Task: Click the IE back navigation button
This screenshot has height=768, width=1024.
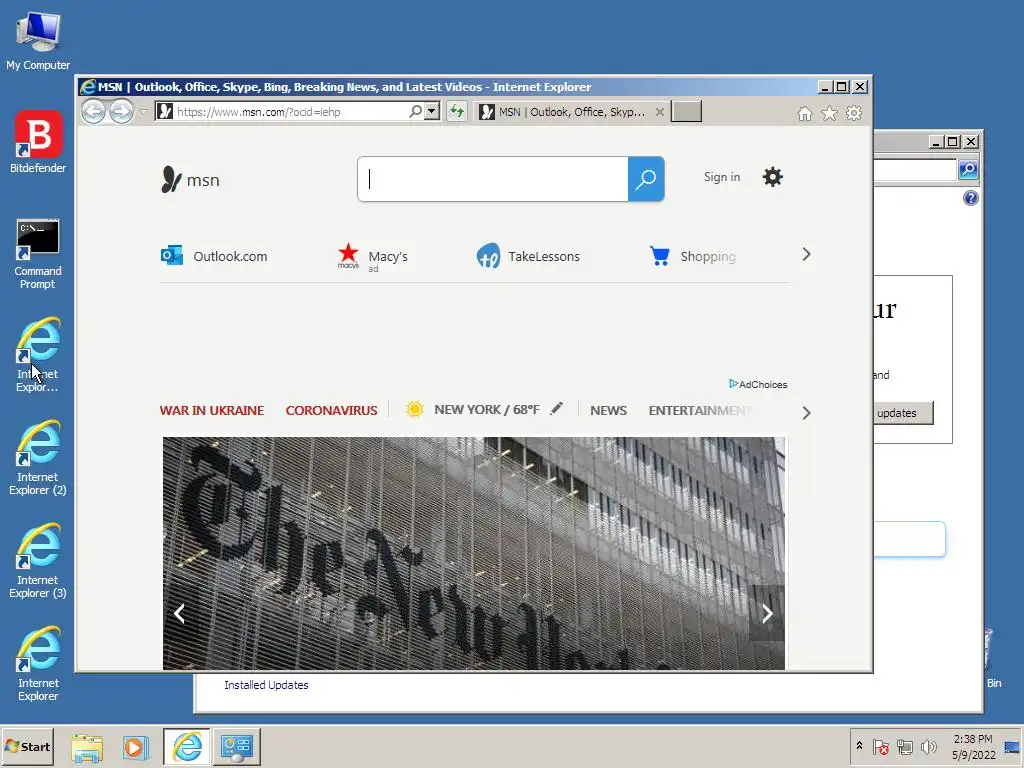Action: (x=94, y=112)
